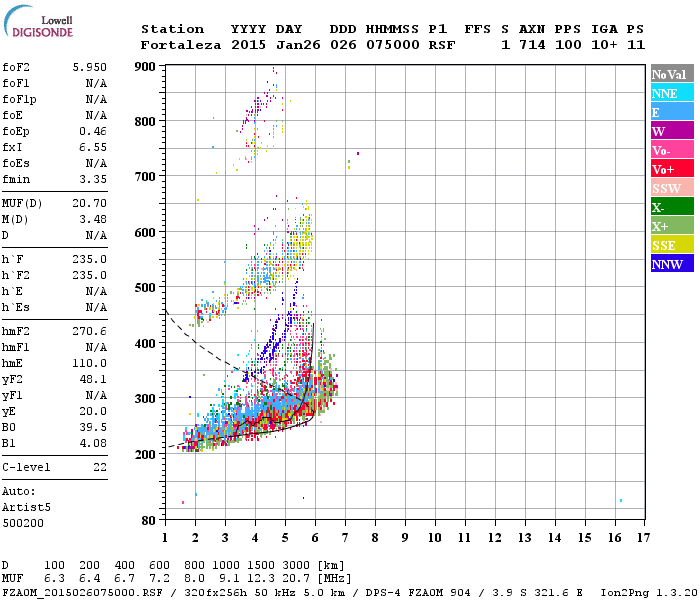The image size is (700, 600).
Task: Click the W purple legend swatch
Action: coord(672,131)
